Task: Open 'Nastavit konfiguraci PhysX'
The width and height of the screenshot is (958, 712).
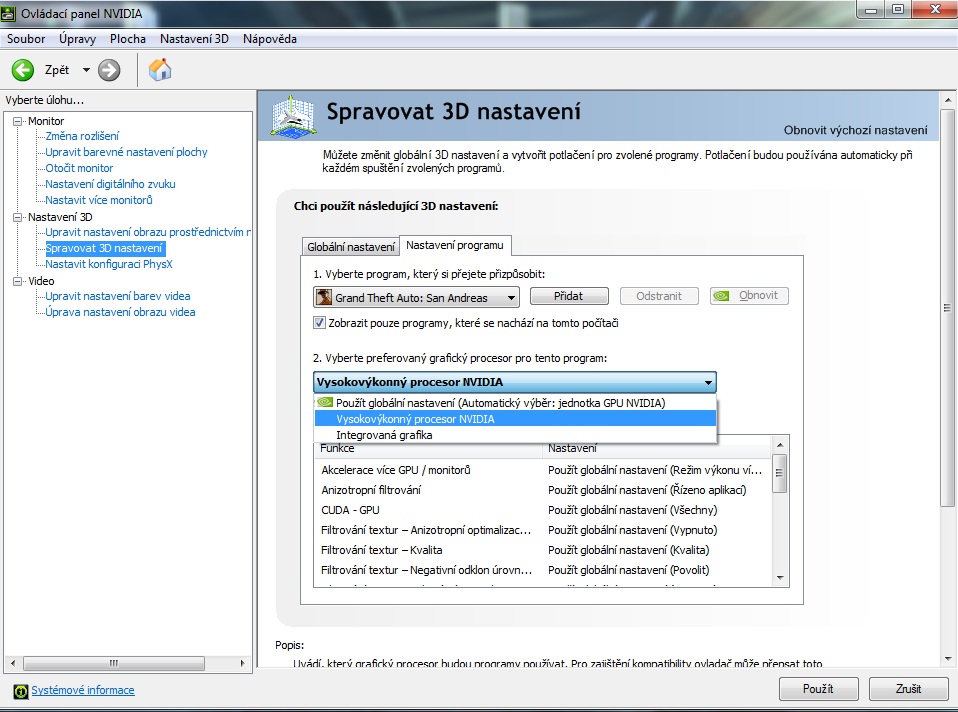Action: point(109,264)
